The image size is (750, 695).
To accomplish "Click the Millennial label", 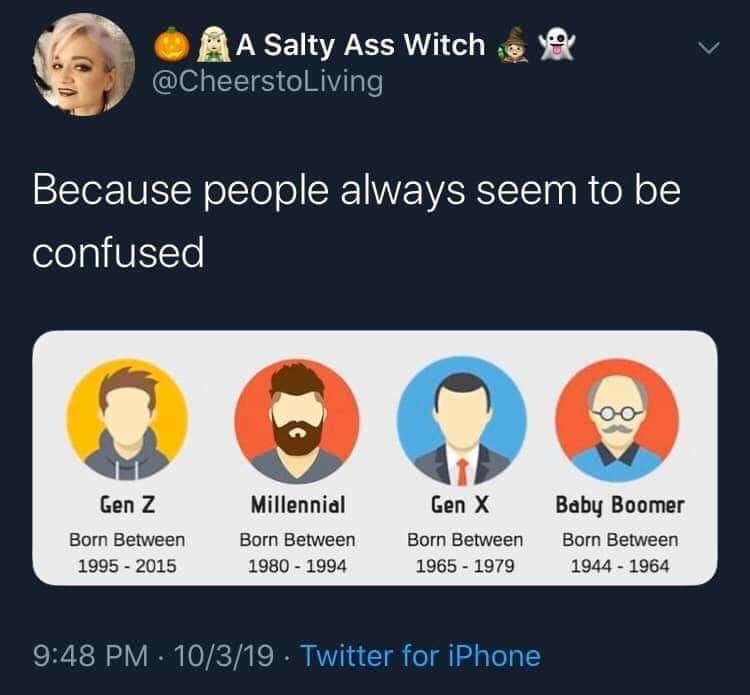I will [x=298, y=505].
